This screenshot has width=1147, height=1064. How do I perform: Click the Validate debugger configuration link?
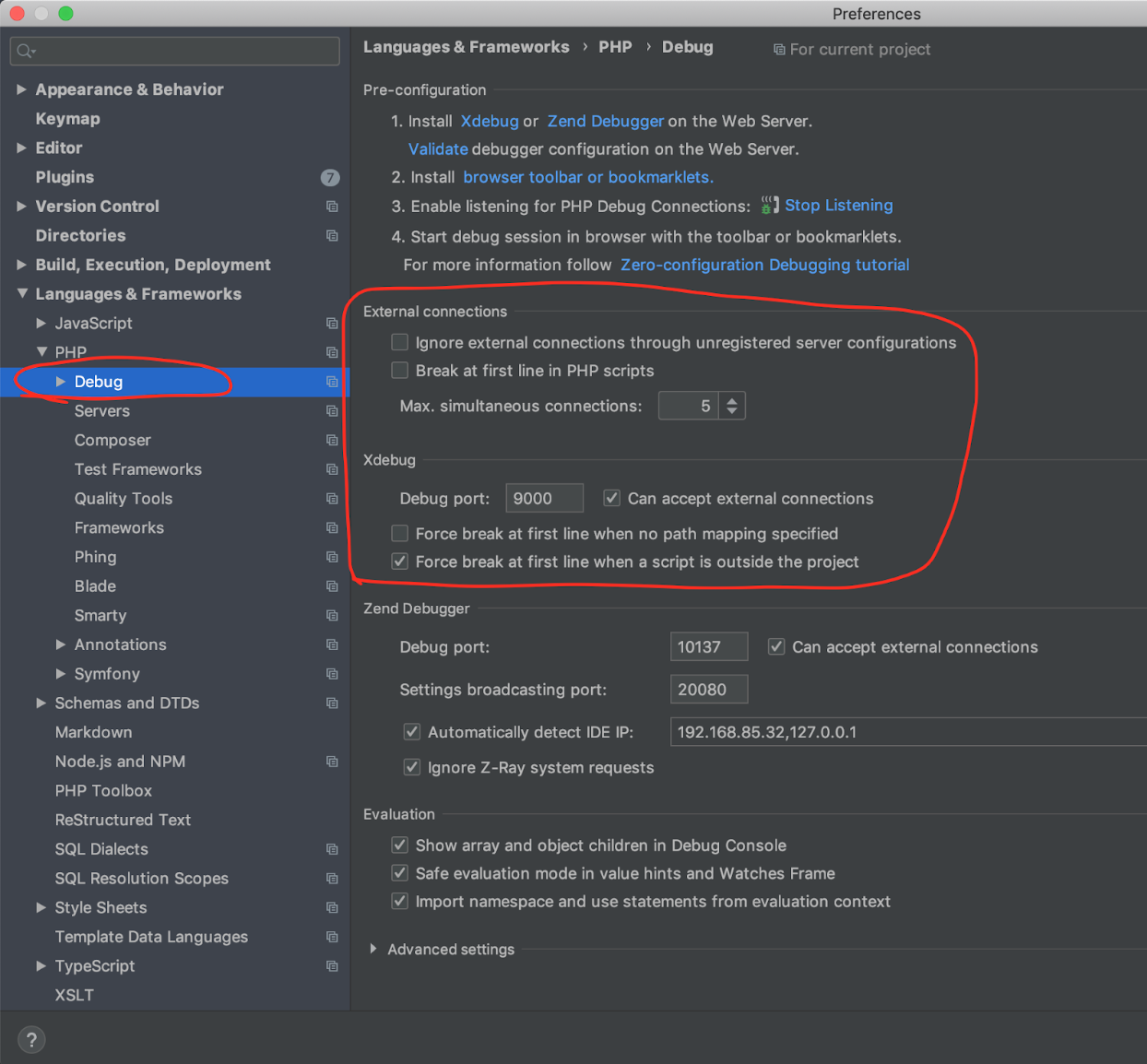click(x=438, y=148)
